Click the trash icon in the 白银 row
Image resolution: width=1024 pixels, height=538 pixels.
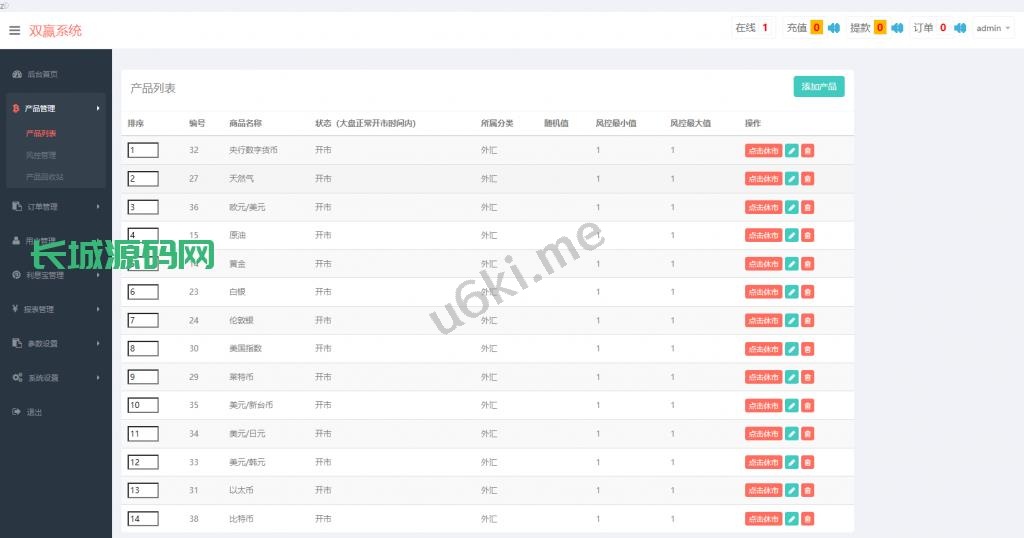tap(808, 292)
